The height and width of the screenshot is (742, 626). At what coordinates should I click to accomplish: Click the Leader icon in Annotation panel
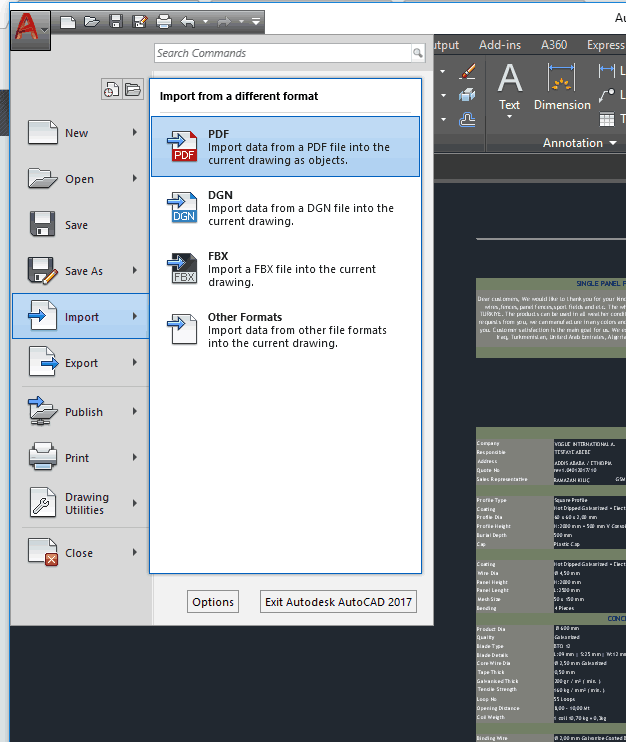(x=607, y=95)
